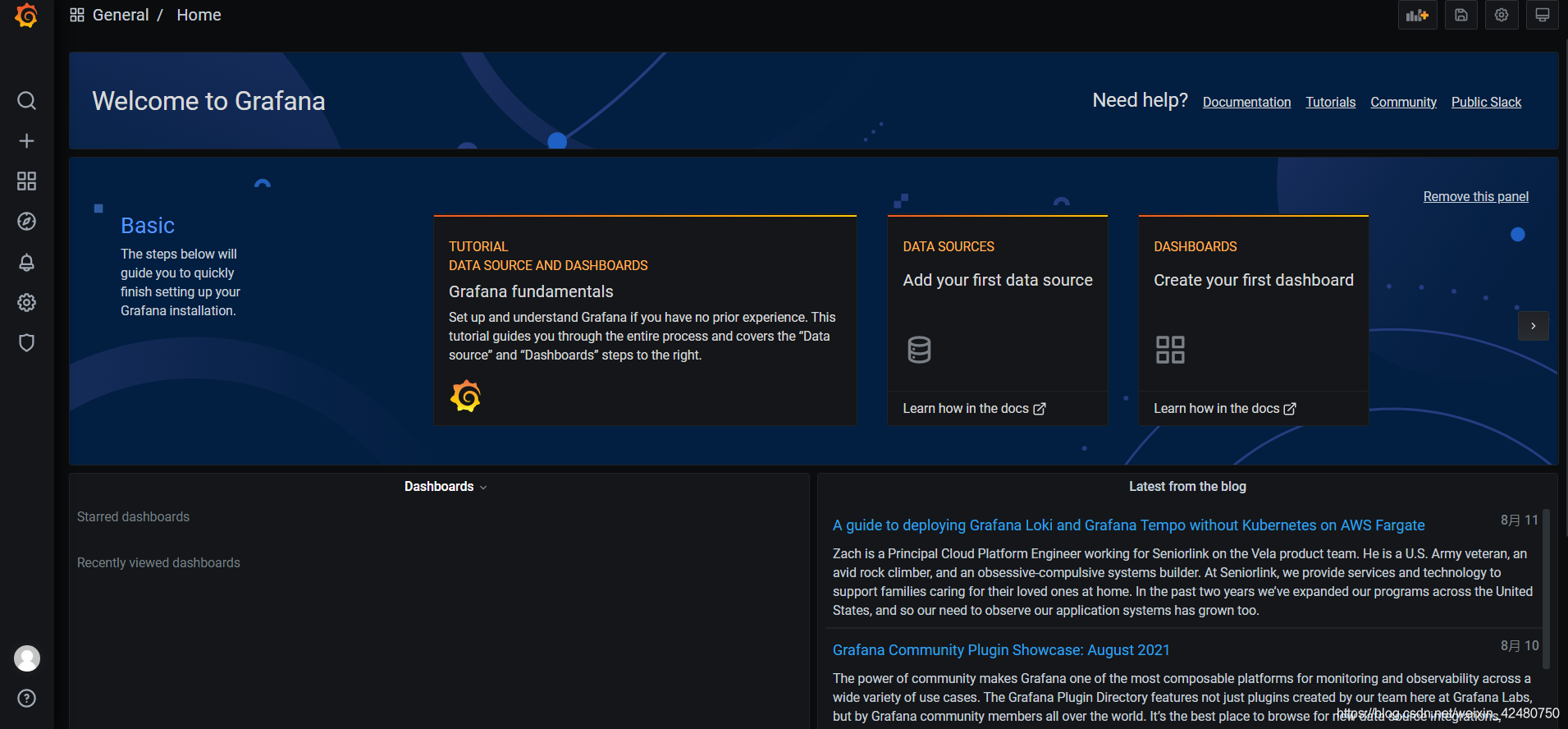Open the Explore compass icon
Image resolution: width=1568 pixels, height=729 pixels.
(x=26, y=222)
